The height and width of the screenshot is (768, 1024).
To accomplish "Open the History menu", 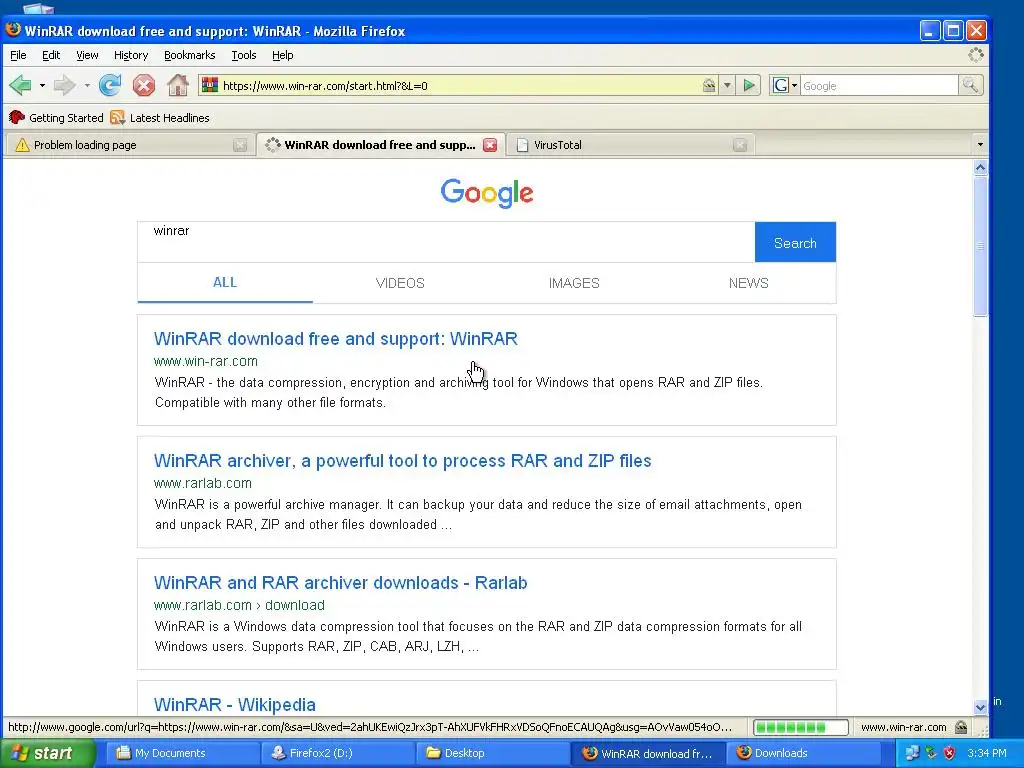I will click(x=131, y=55).
